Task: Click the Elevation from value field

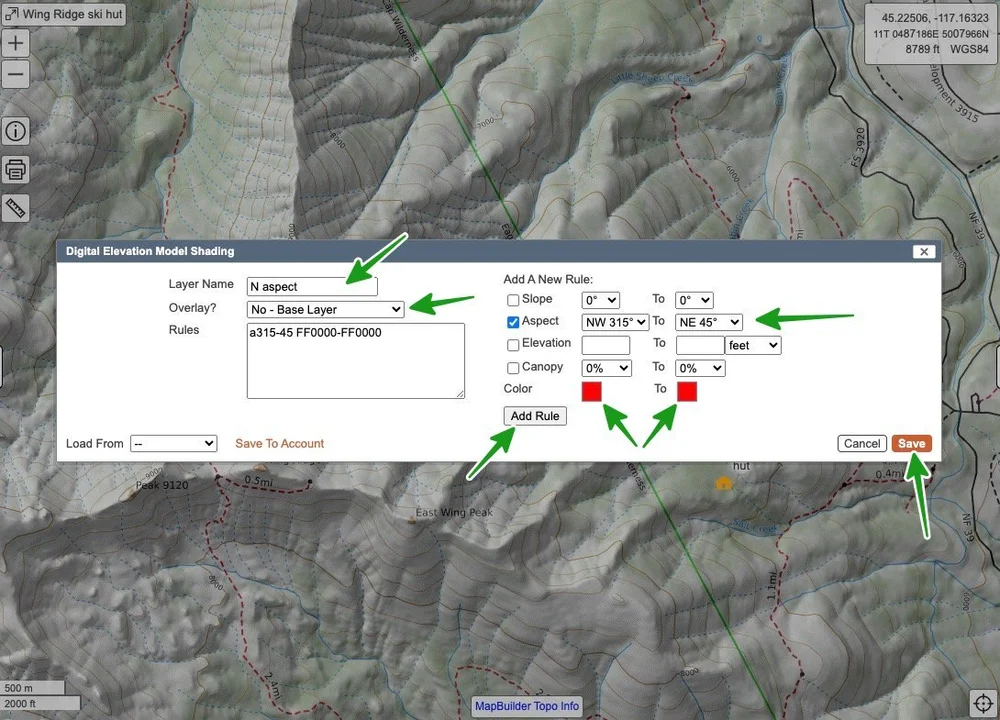Action: [x=606, y=345]
